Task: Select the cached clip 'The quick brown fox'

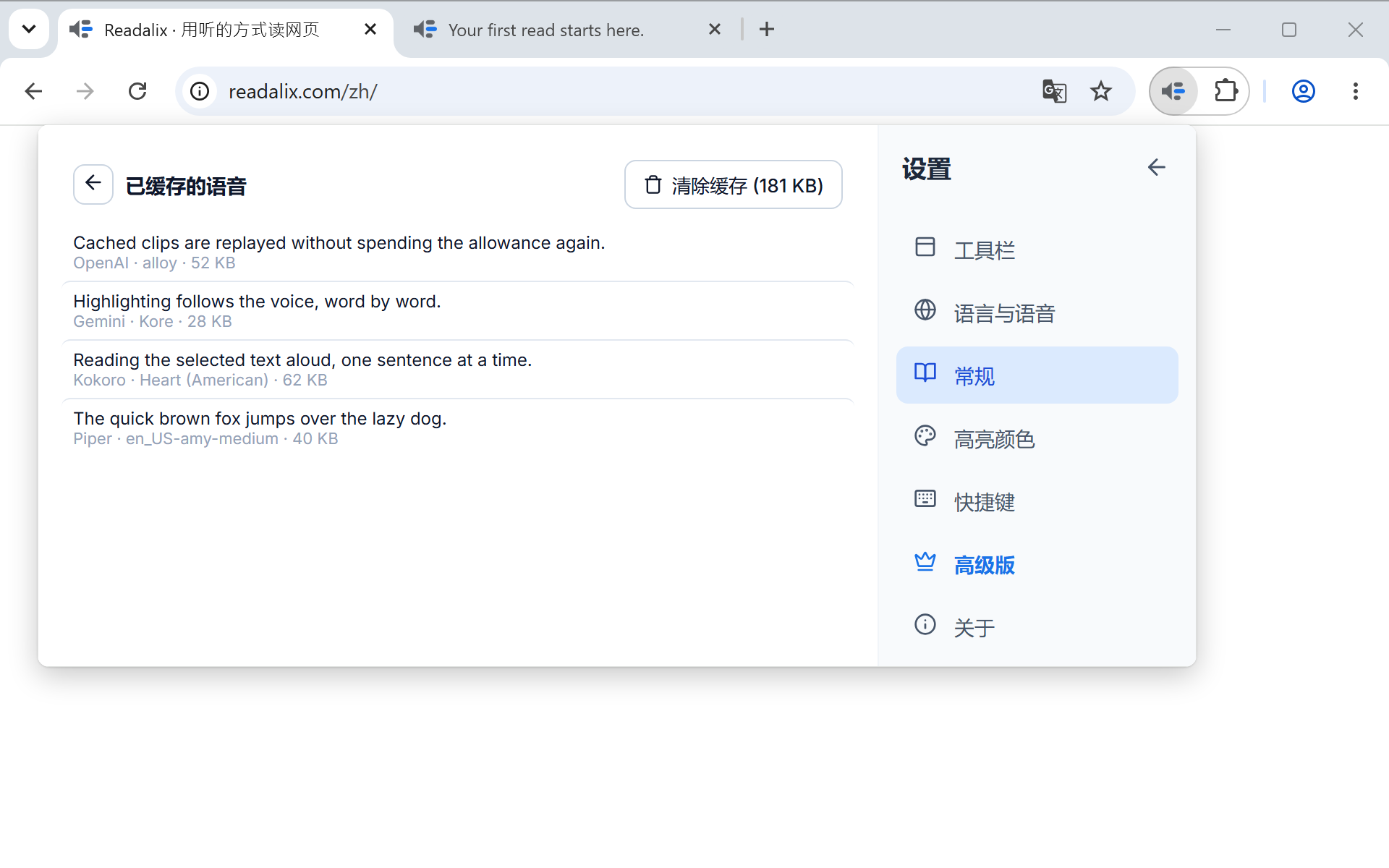Action: pos(458,428)
